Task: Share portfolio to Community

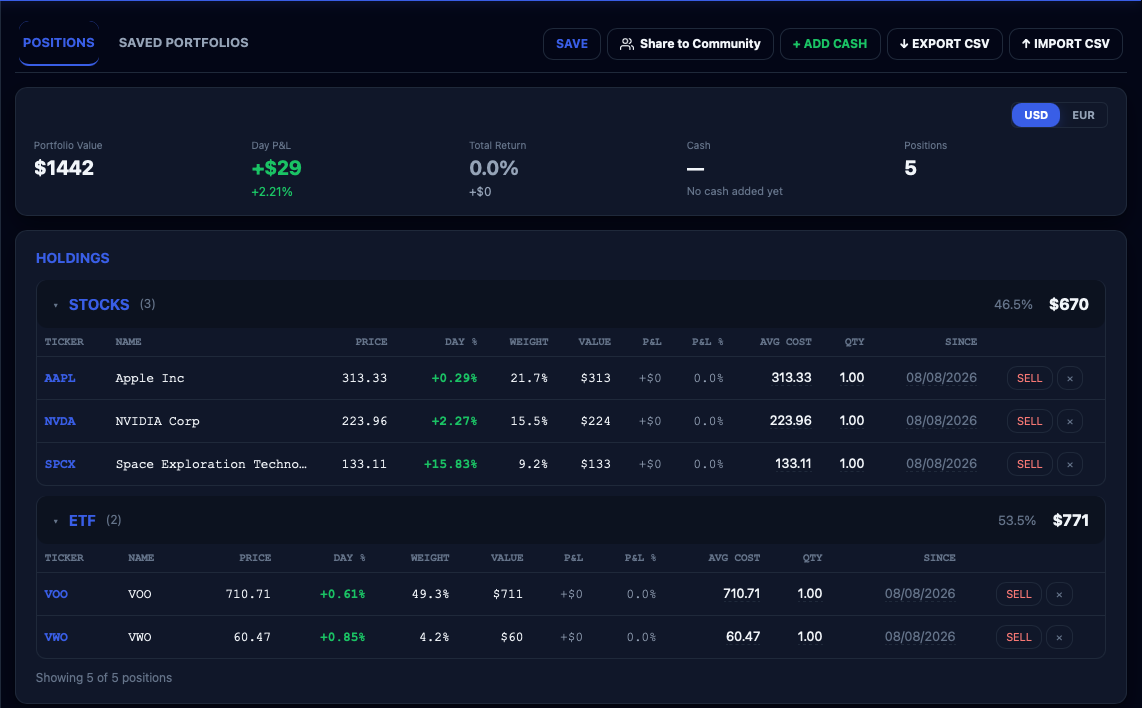Action: click(x=690, y=44)
